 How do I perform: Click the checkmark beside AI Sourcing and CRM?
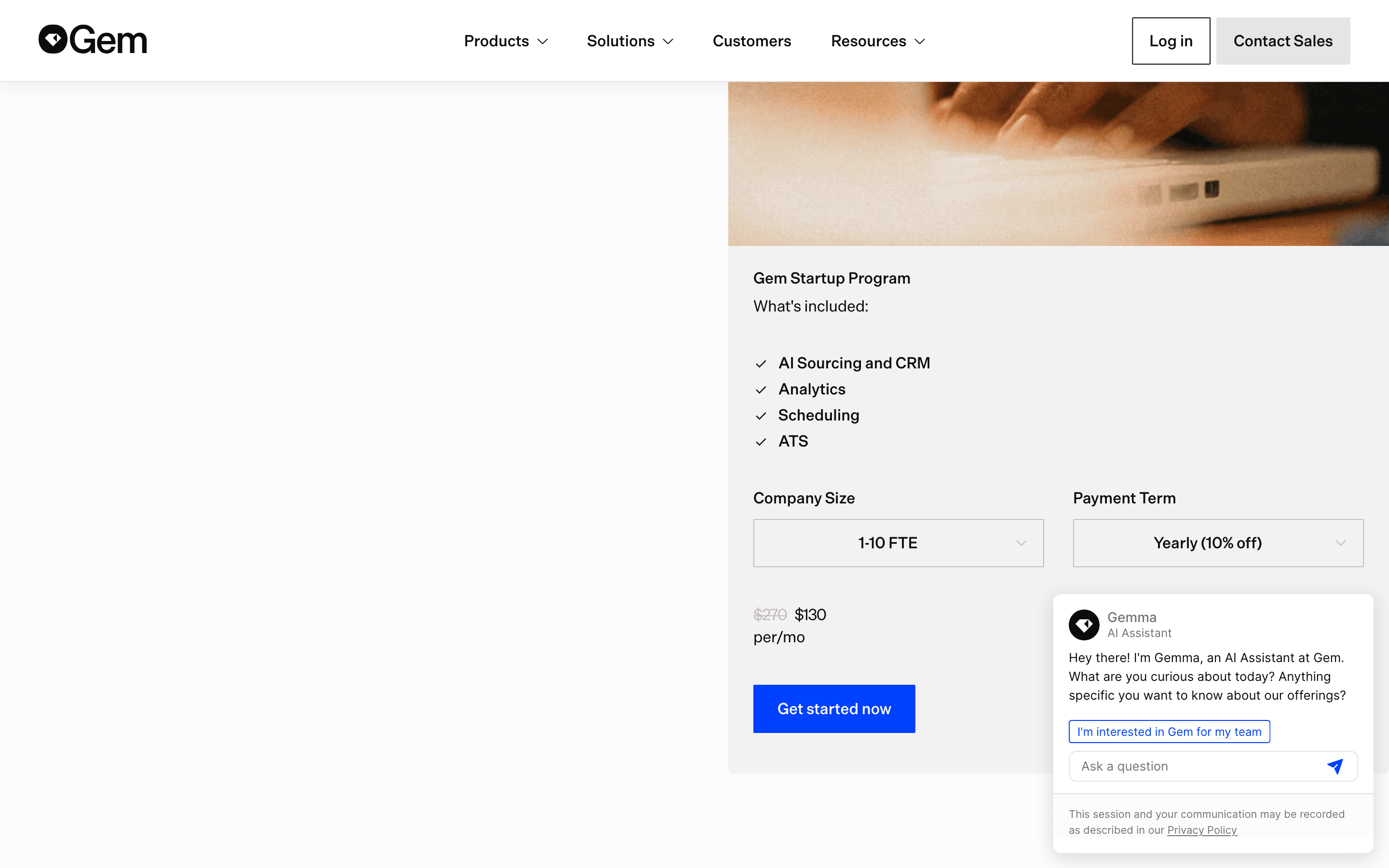coord(761,364)
